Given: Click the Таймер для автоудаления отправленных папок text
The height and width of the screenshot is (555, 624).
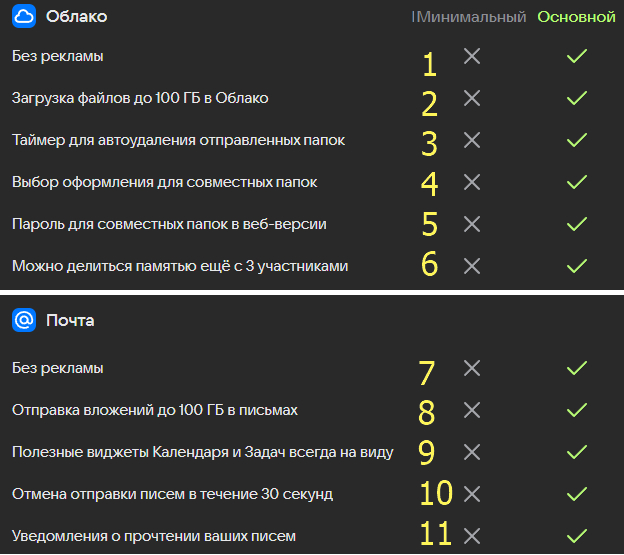Looking at the screenshot, I should pyautogui.click(x=178, y=140).
